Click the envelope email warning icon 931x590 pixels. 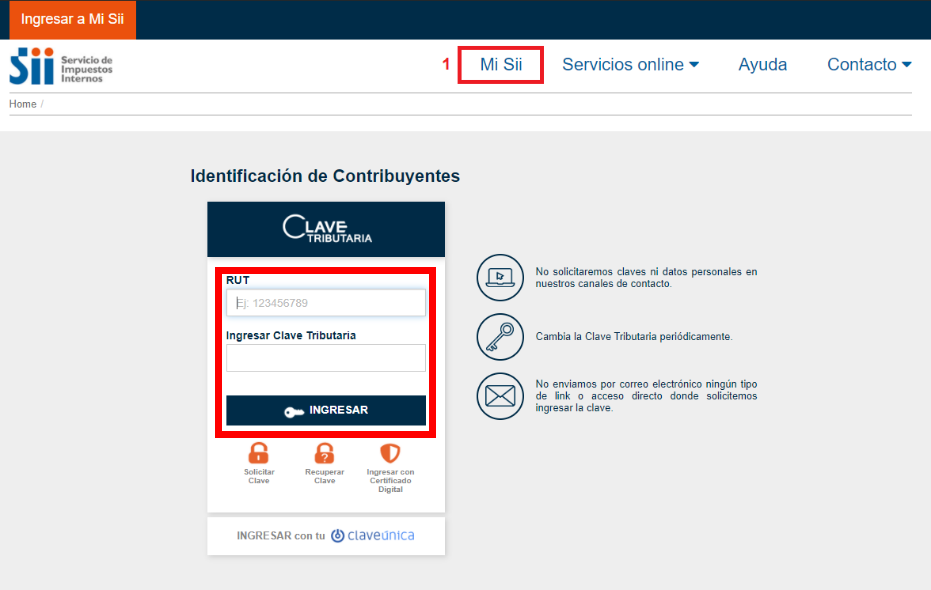click(x=500, y=396)
